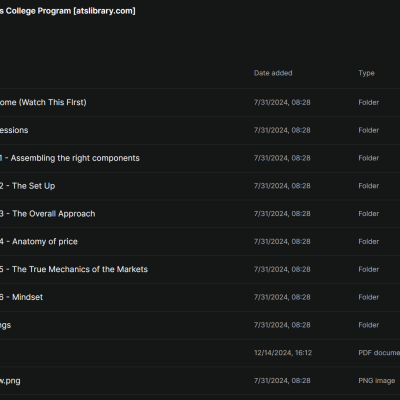Click 'Folder' type in the 'Watch This First' row

369,102
